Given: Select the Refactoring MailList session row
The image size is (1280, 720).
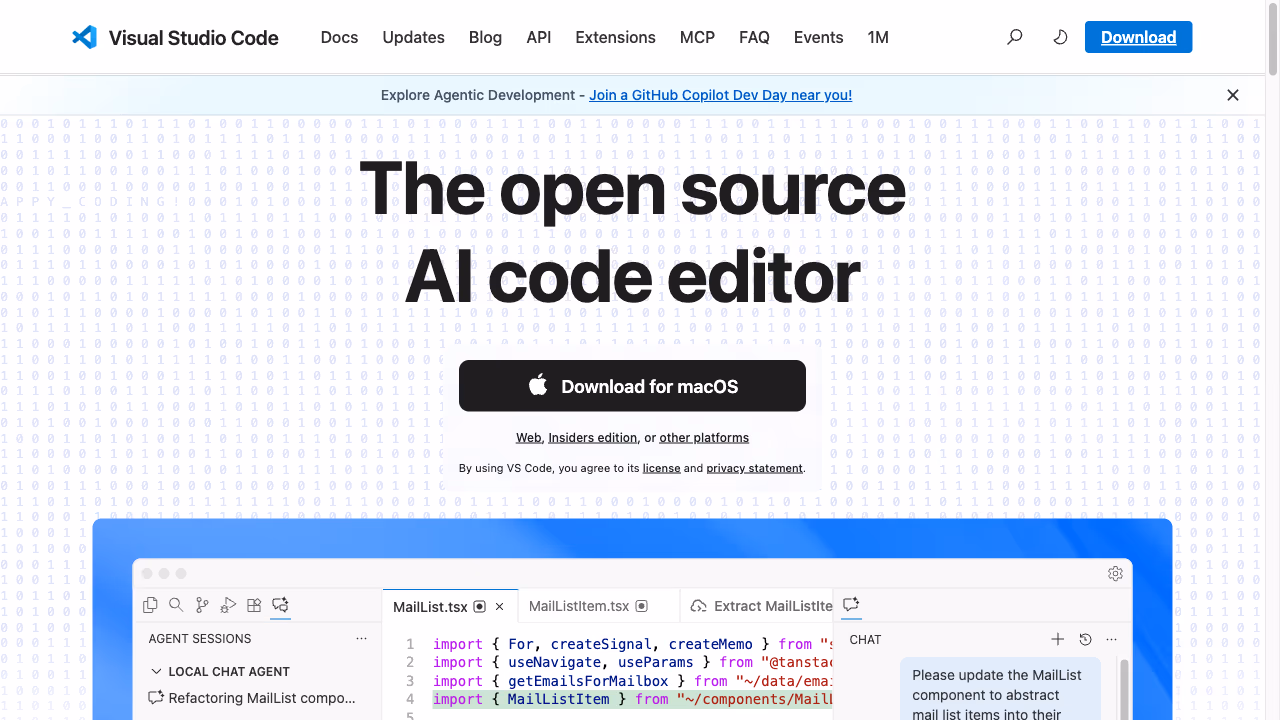Looking at the screenshot, I should tap(257, 698).
